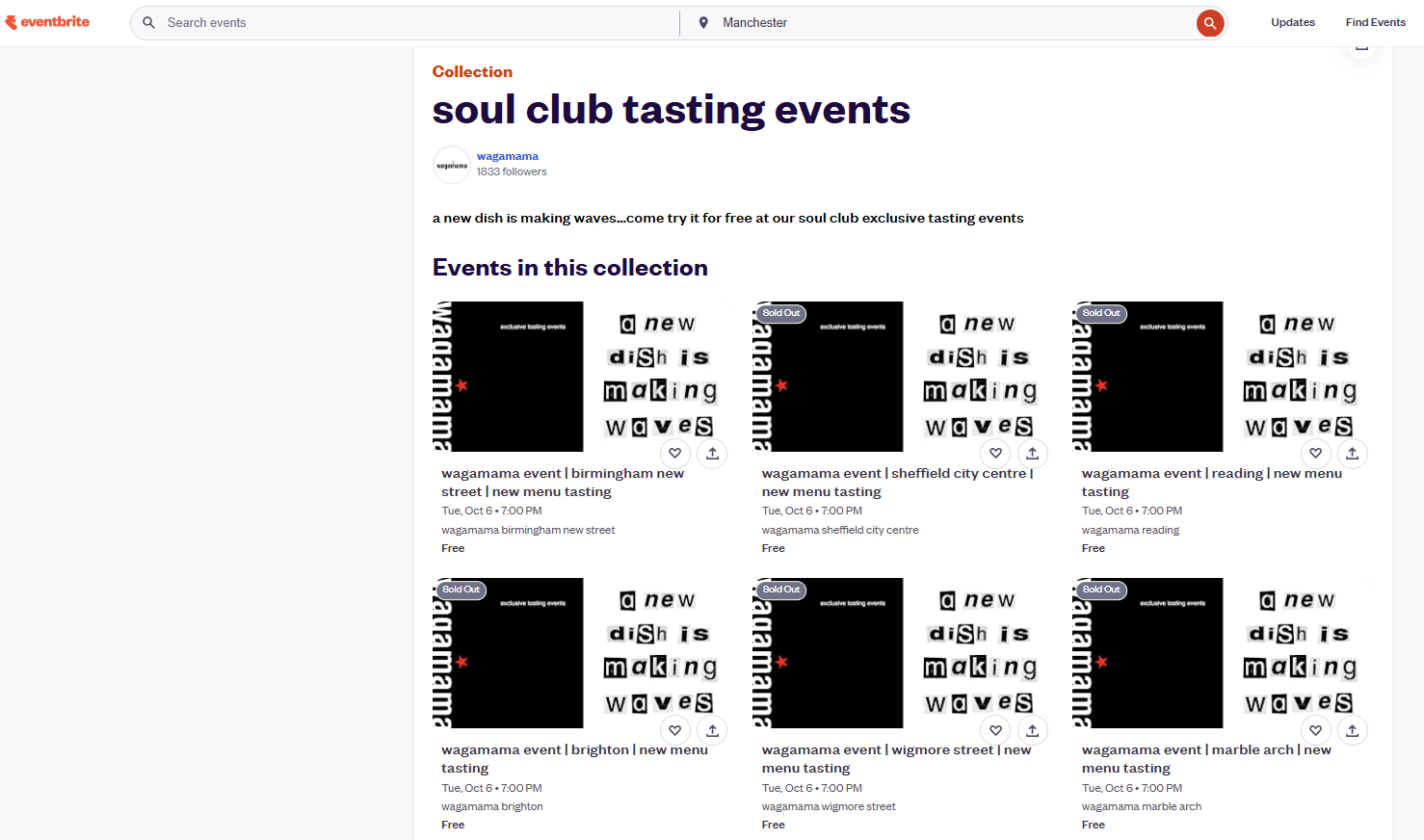Open reading new menu tasting title
Image resolution: width=1424 pixels, height=840 pixels.
pos(1211,483)
